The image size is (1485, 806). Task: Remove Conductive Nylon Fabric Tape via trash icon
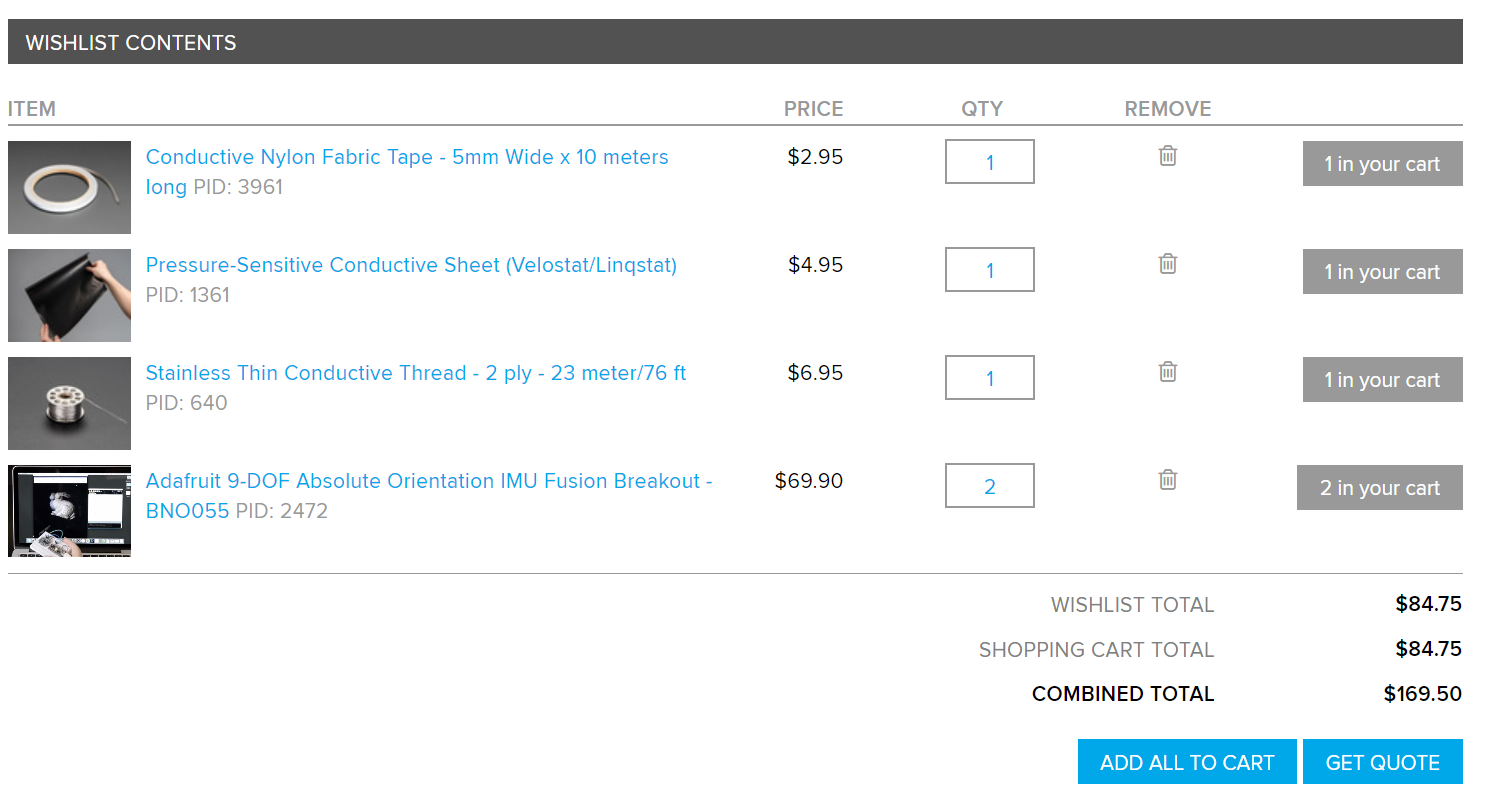point(1167,156)
